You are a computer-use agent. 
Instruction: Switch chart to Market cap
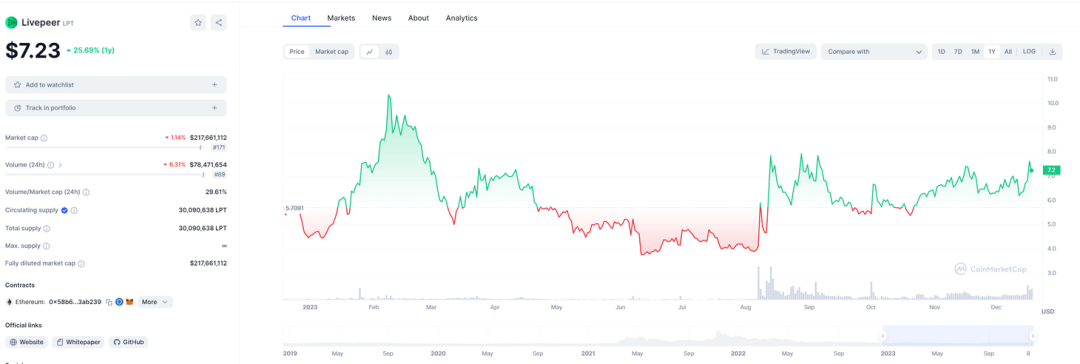coord(331,52)
